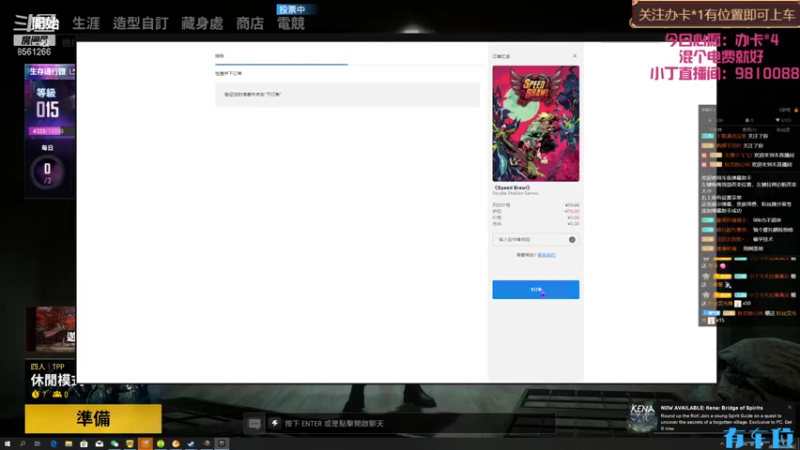Launch Microsoft Edge from the taskbar
The image size is (800, 450).
53,444
